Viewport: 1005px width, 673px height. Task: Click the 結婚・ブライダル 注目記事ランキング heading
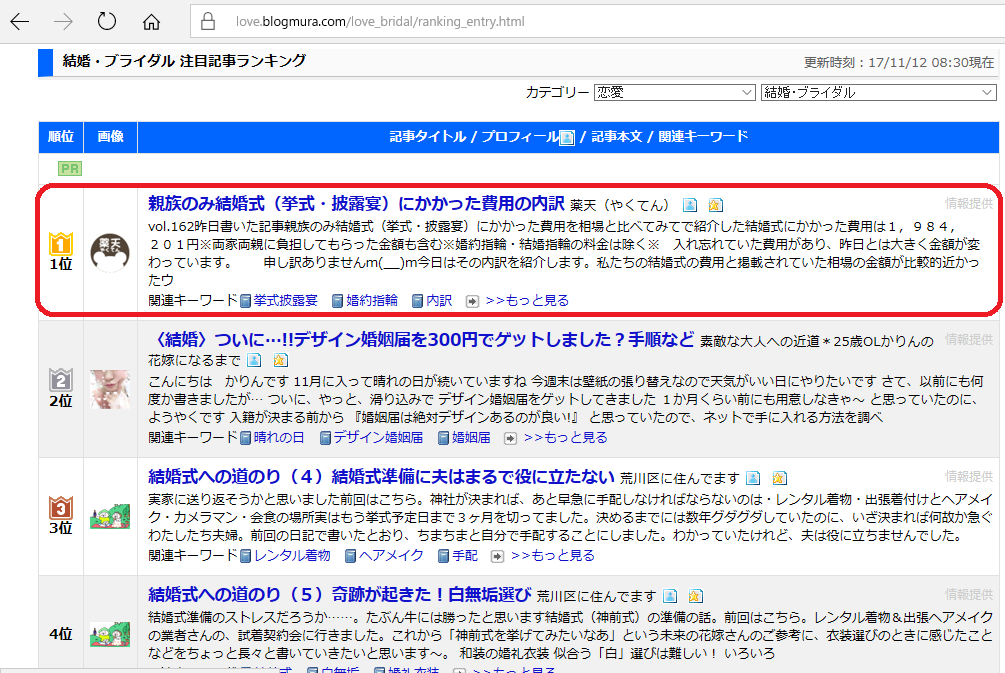click(x=185, y=61)
